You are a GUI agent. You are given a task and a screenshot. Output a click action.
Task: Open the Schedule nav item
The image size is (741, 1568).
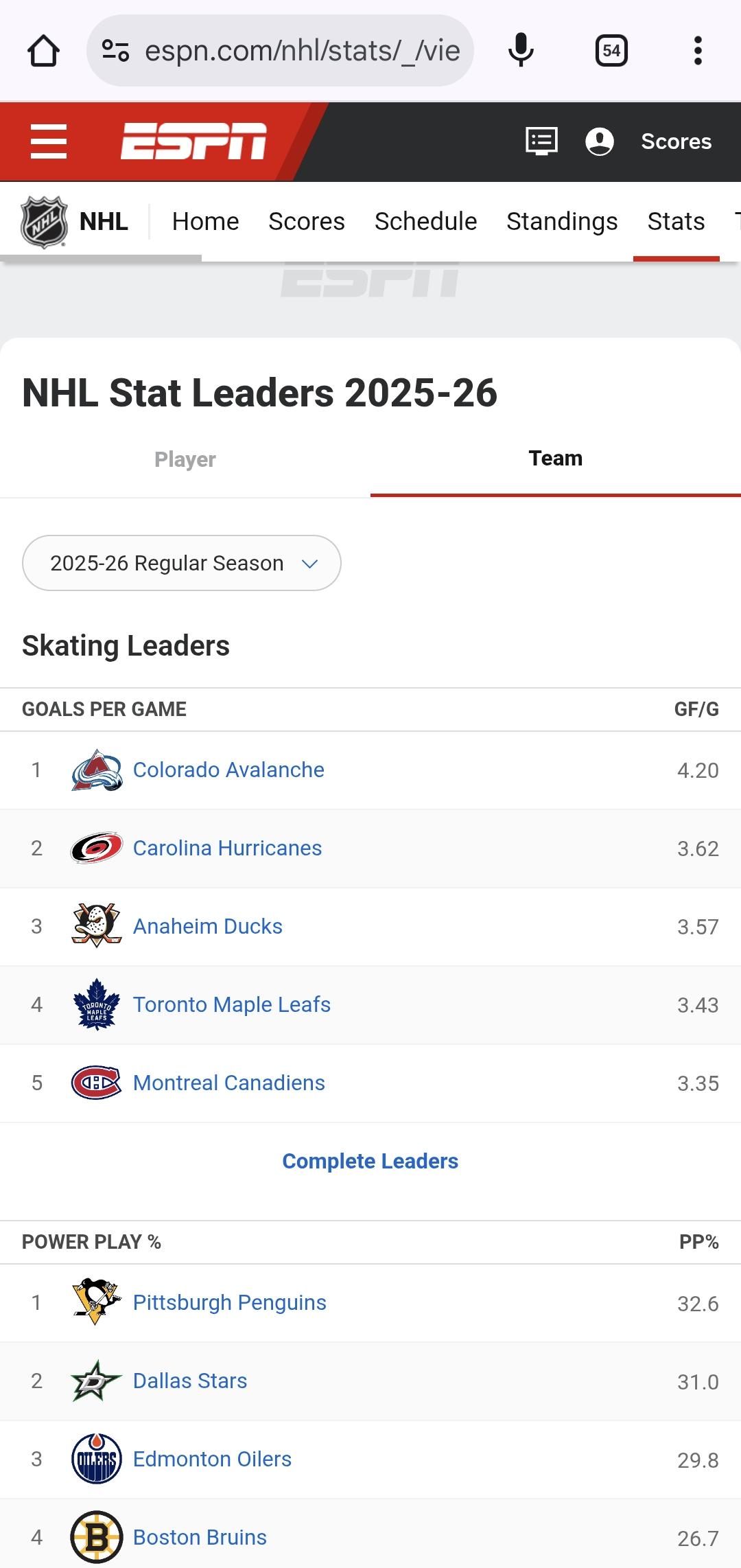(x=425, y=222)
